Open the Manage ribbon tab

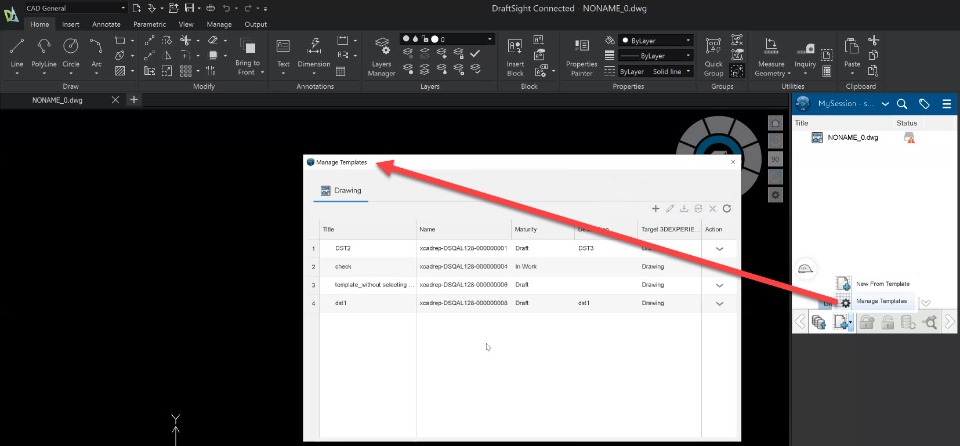click(219, 25)
